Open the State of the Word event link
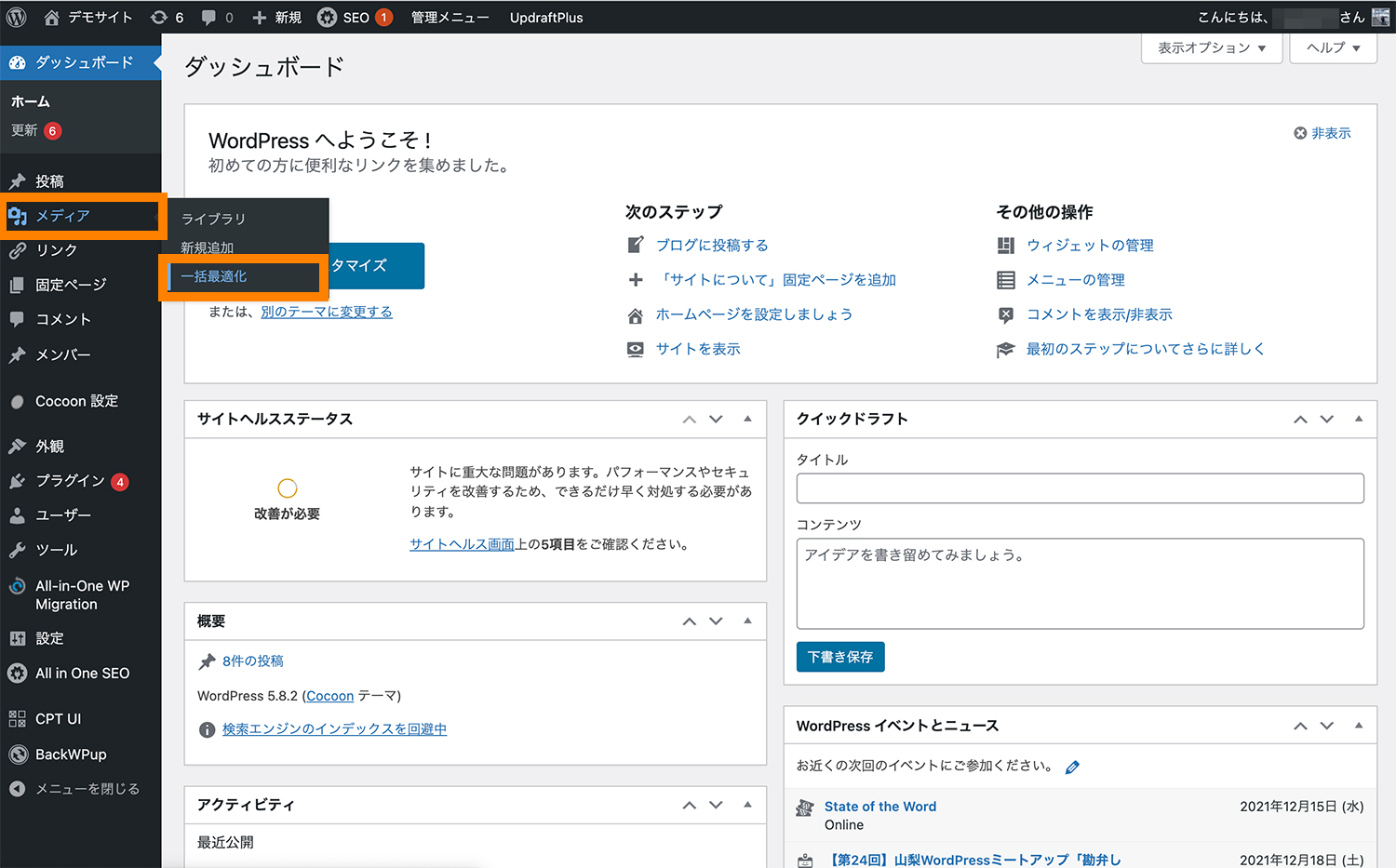 [x=879, y=806]
